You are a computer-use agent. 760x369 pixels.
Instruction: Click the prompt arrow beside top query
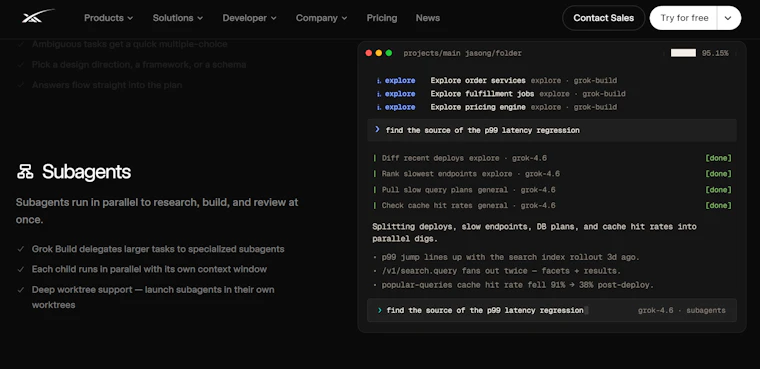377,129
